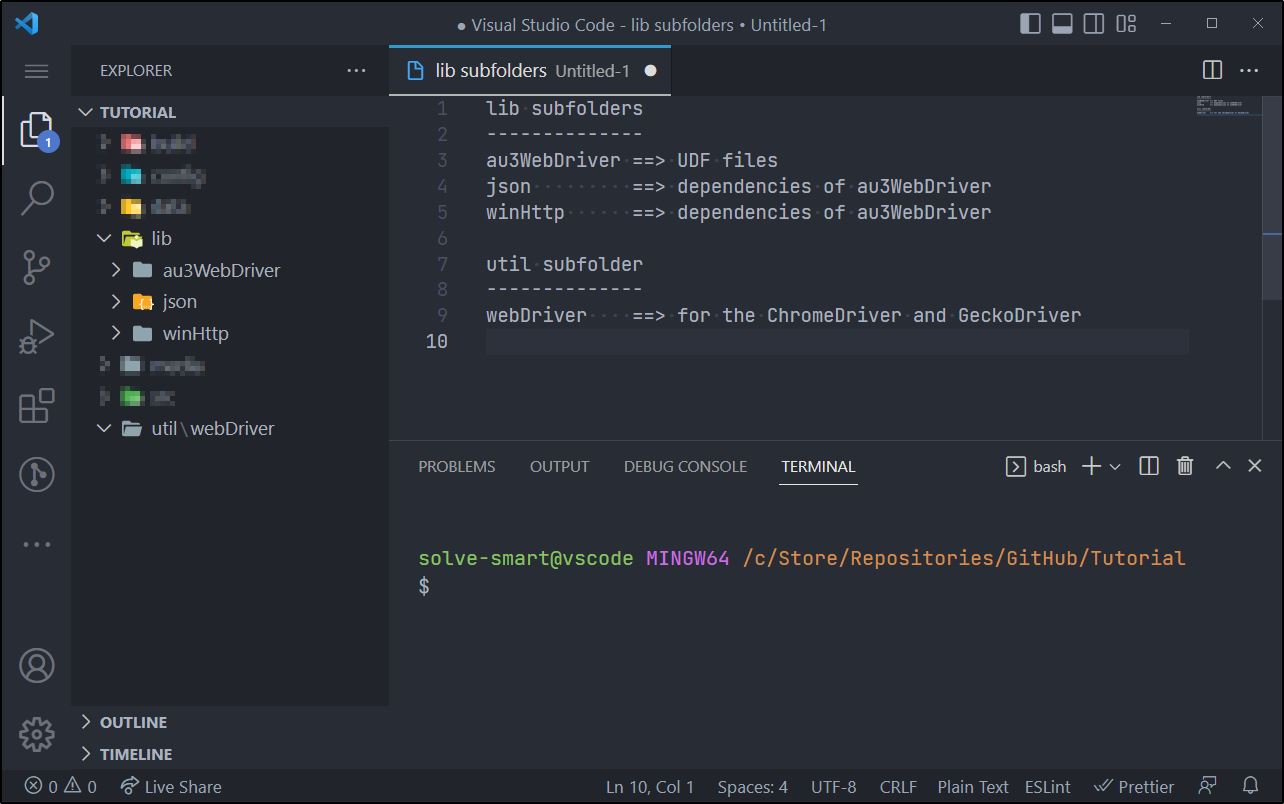Click Live Share in the status bar
The height and width of the screenshot is (804, 1284).
pyautogui.click(x=171, y=787)
